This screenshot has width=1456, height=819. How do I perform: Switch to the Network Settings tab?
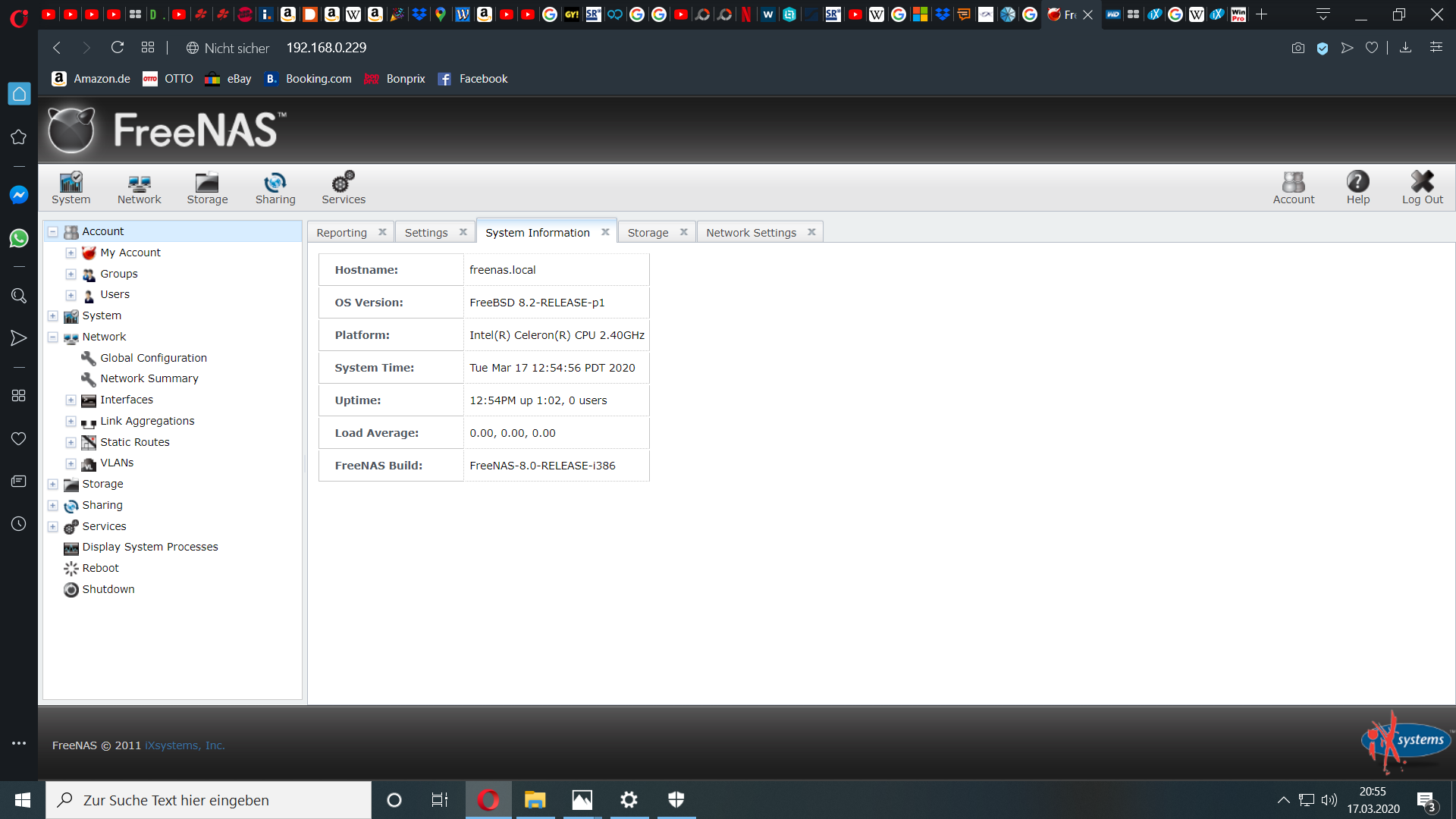coord(752,233)
